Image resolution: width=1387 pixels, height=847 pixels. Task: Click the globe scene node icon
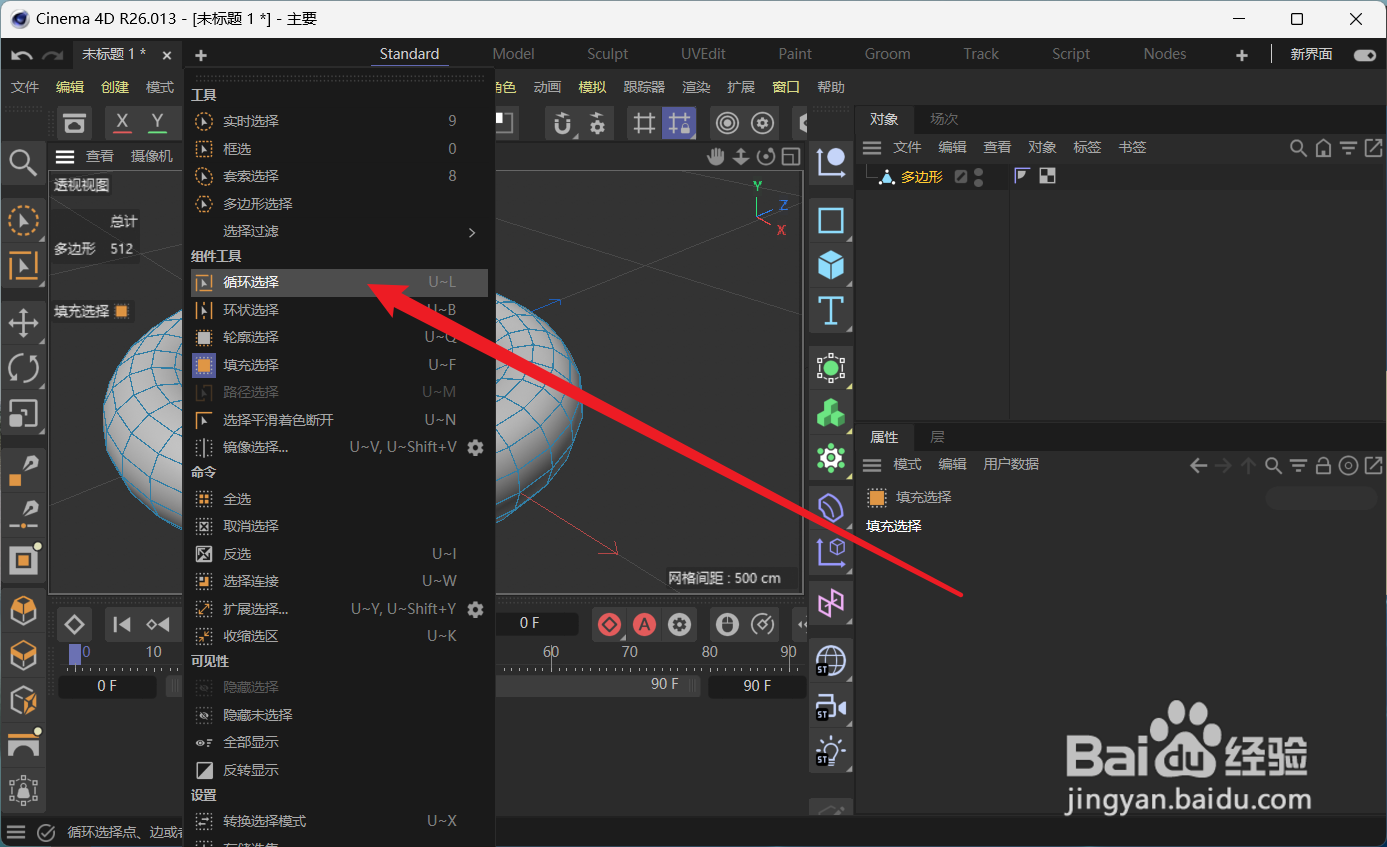pyautogui.click(x=831, y=661)
